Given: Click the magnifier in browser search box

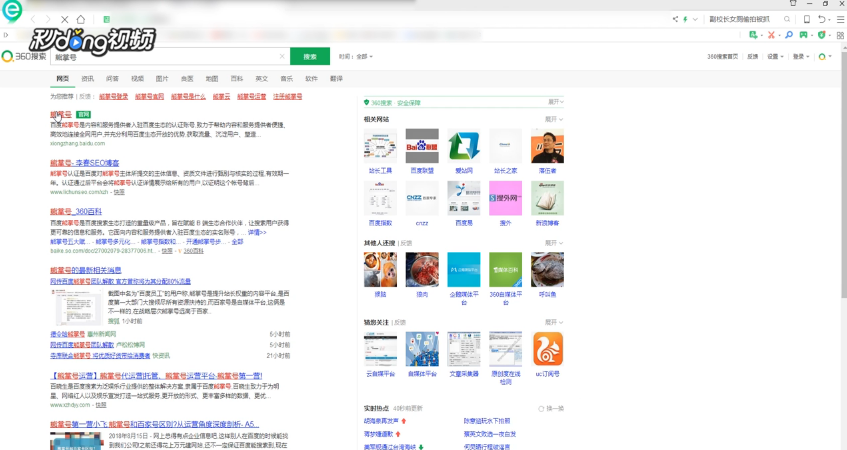Looking at the screenshot, I should [x=787, y=19].
